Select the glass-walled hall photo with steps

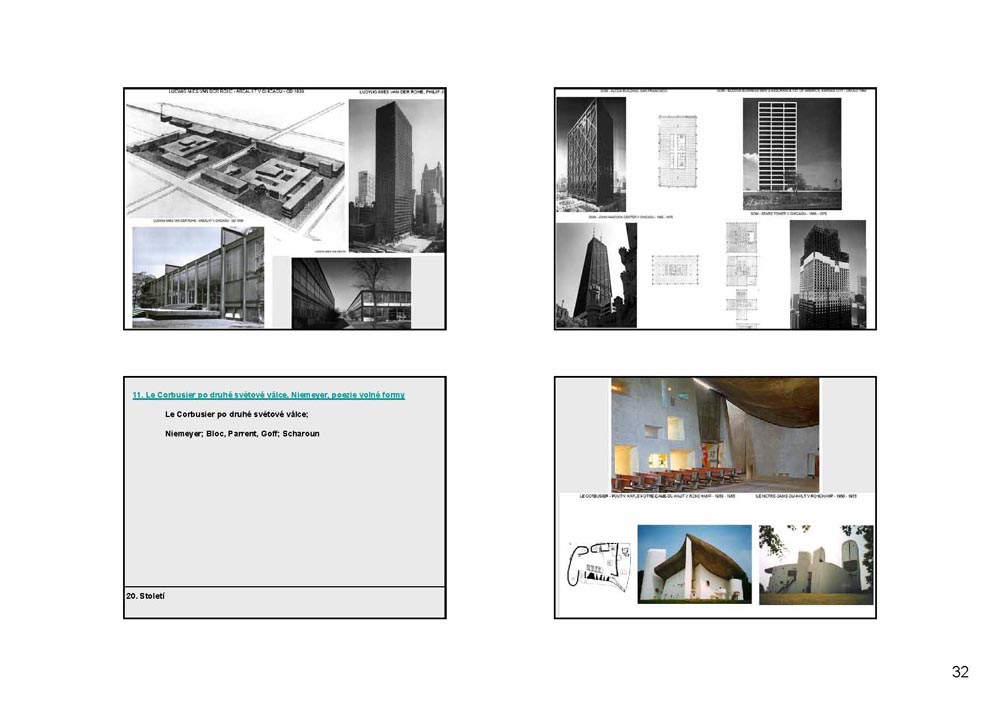(198, 277)
